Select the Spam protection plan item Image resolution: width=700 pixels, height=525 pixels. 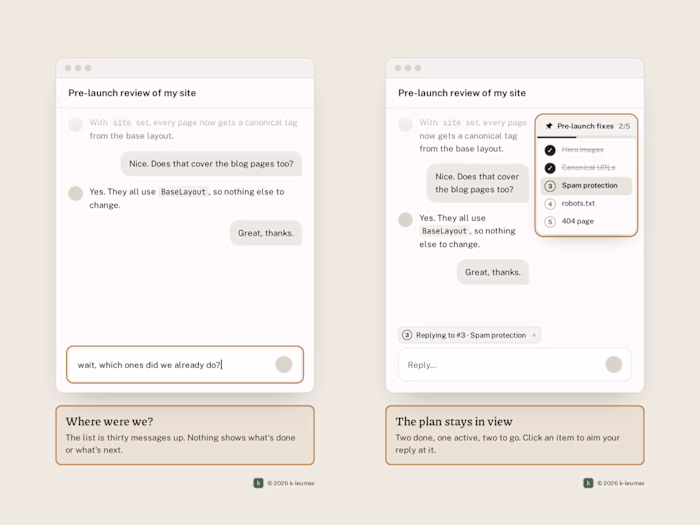coord(586,186)
